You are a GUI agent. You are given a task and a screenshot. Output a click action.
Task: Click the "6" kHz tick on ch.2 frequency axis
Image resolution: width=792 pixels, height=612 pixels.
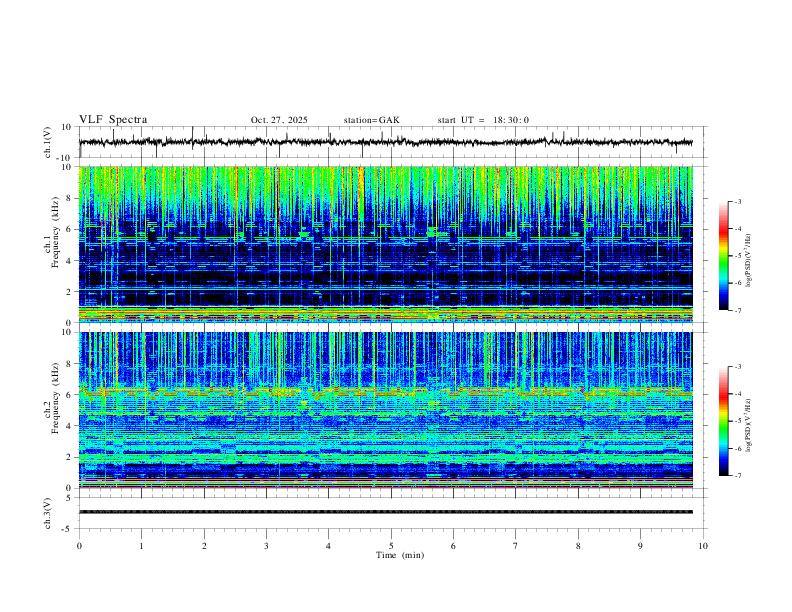click(70, 395)
